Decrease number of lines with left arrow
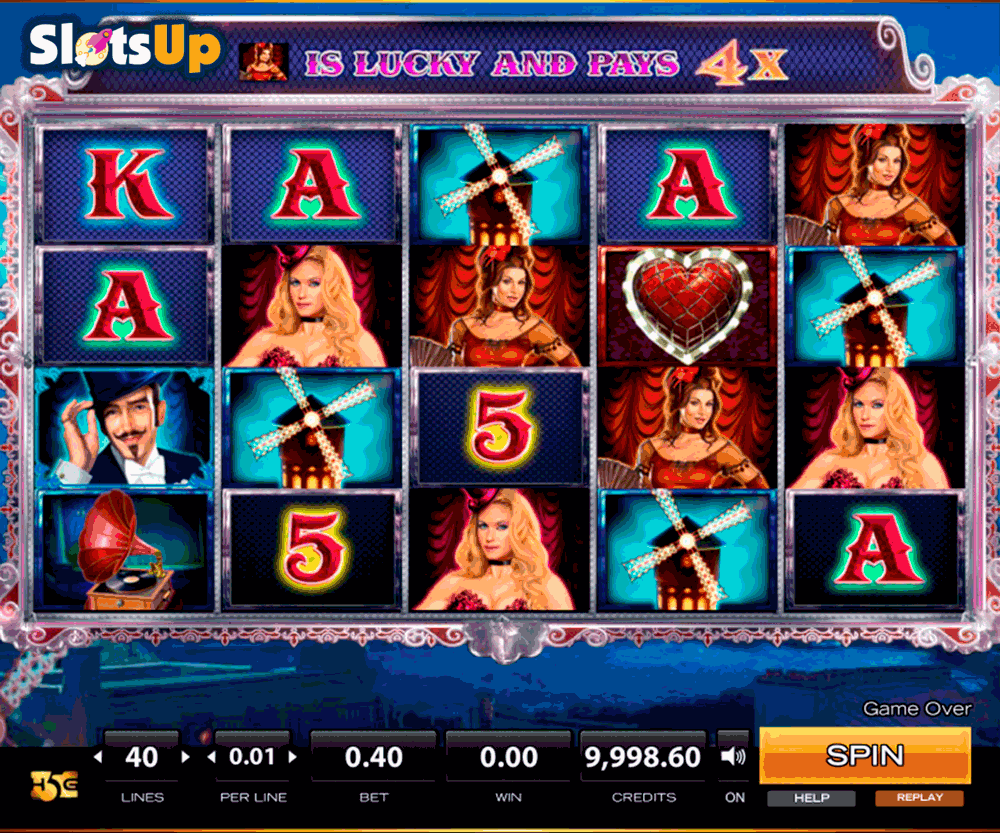The image size is (1000, 833). point(98,757)
